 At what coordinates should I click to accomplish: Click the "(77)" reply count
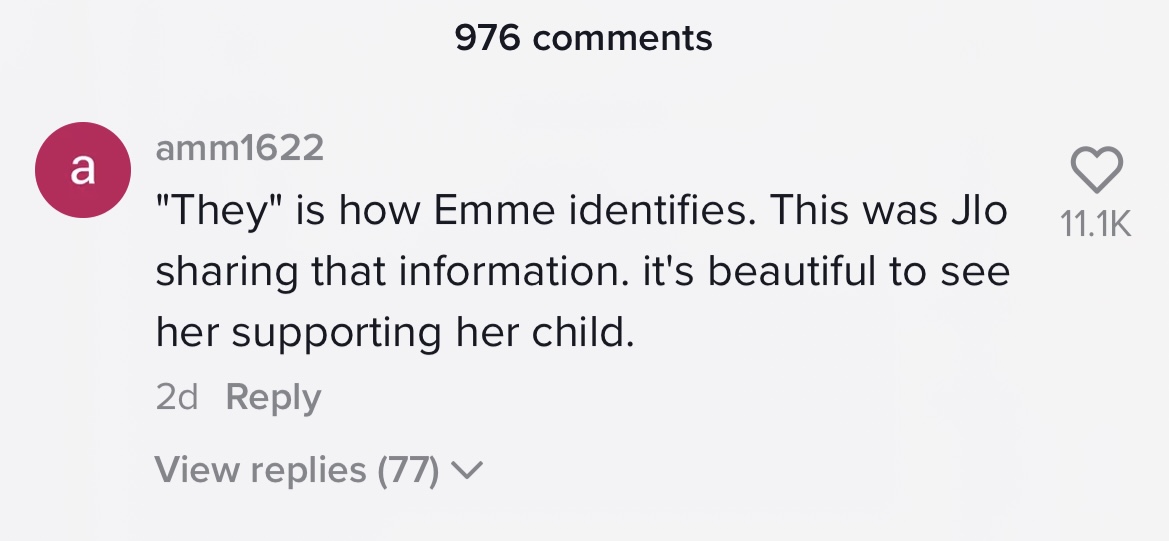point(408,469)
